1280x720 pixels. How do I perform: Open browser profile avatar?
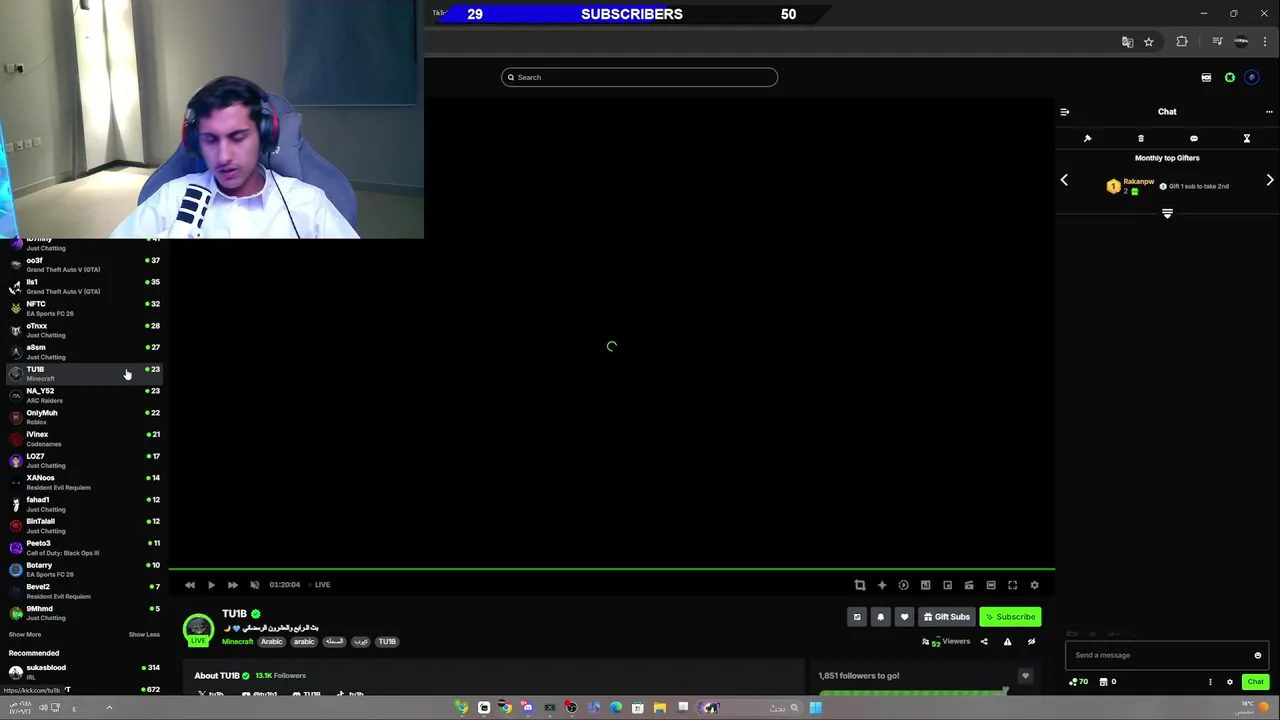click(1241, 42)
